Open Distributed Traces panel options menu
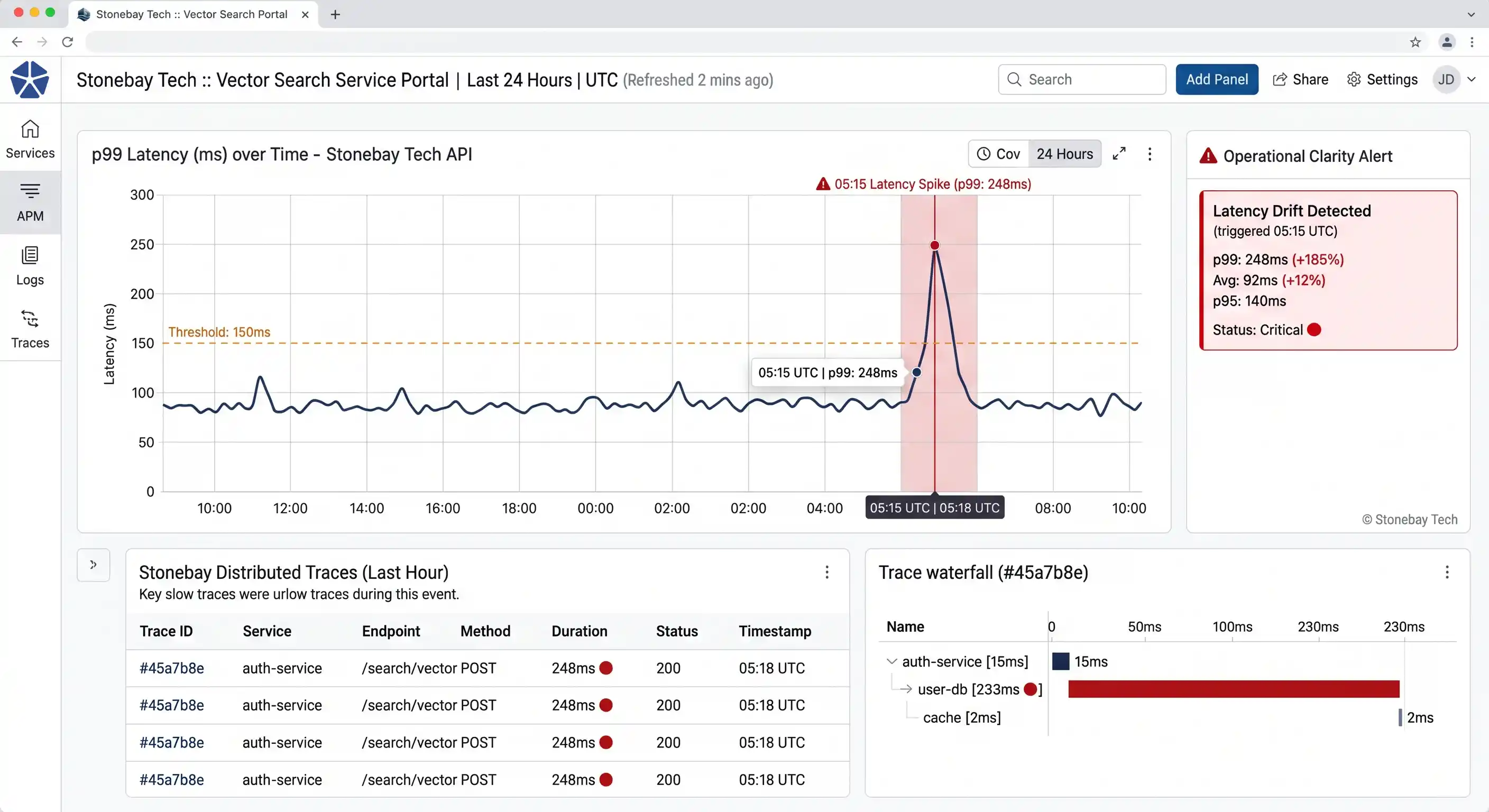 [x=827, y=572]
